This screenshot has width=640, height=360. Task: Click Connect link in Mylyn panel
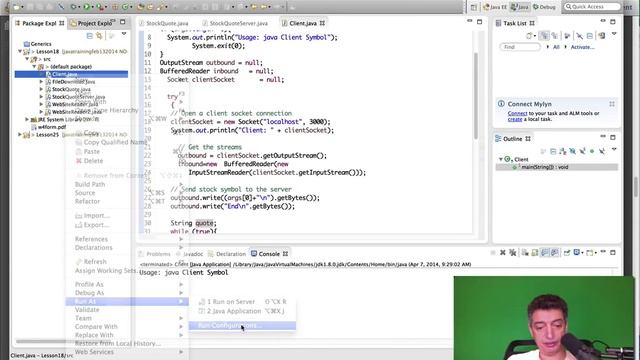517,113
